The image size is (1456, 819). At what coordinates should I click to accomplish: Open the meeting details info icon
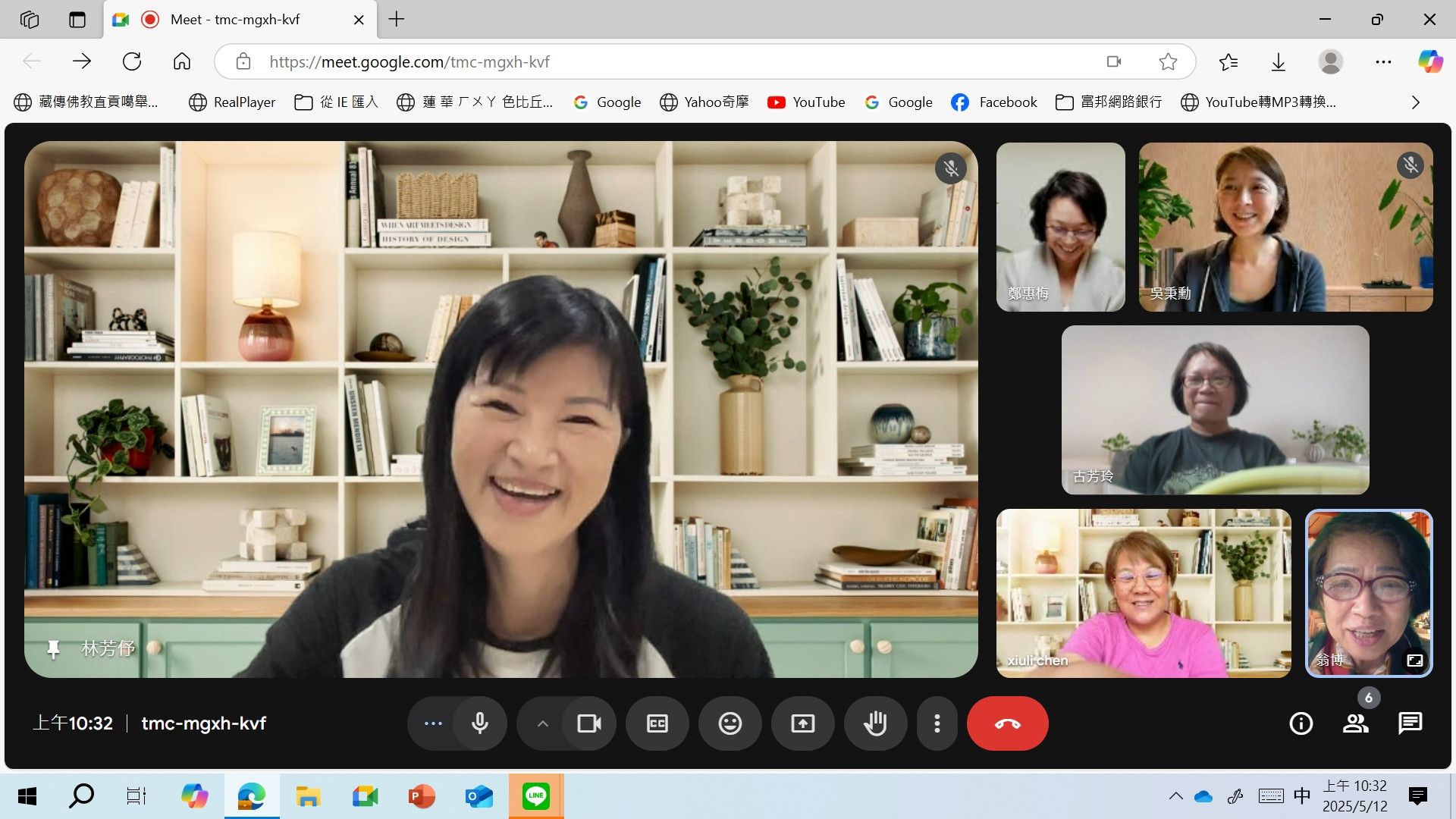1301,723
